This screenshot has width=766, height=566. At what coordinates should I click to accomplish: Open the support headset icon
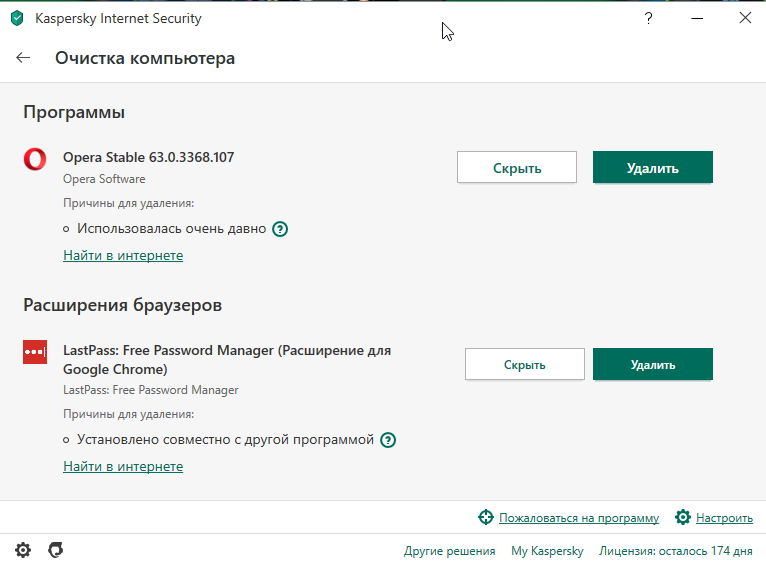click(56, 550)
